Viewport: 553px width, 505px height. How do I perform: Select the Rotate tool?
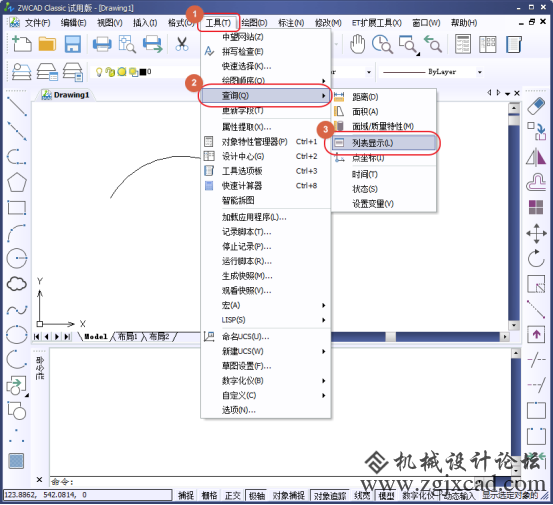pos(536,258)
